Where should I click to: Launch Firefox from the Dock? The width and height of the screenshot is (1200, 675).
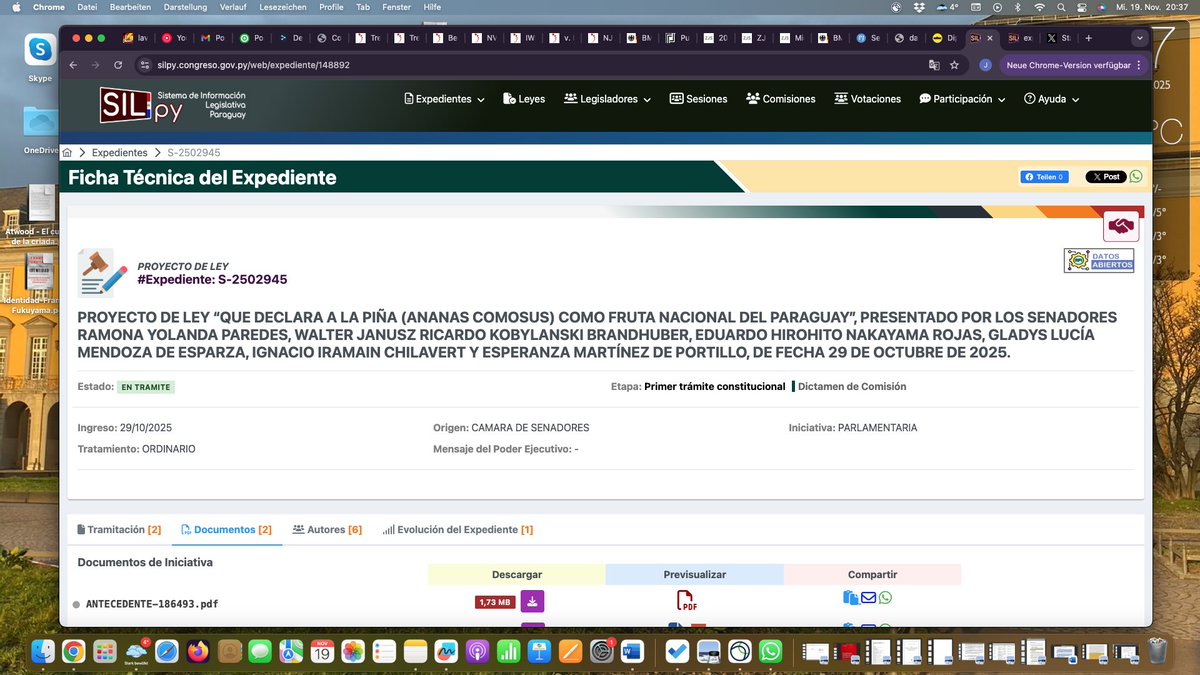pos(198,652)
